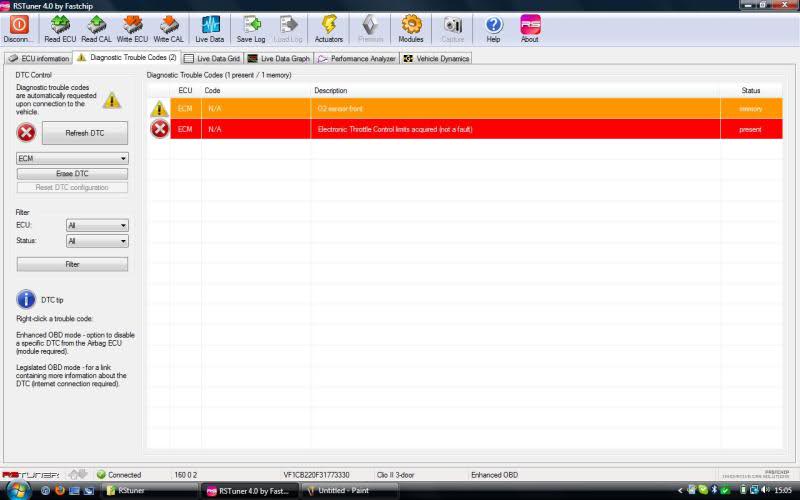Screen dimensions: 800x500
Task: Select the Write CAL icon
Action: tap(168, 27)
